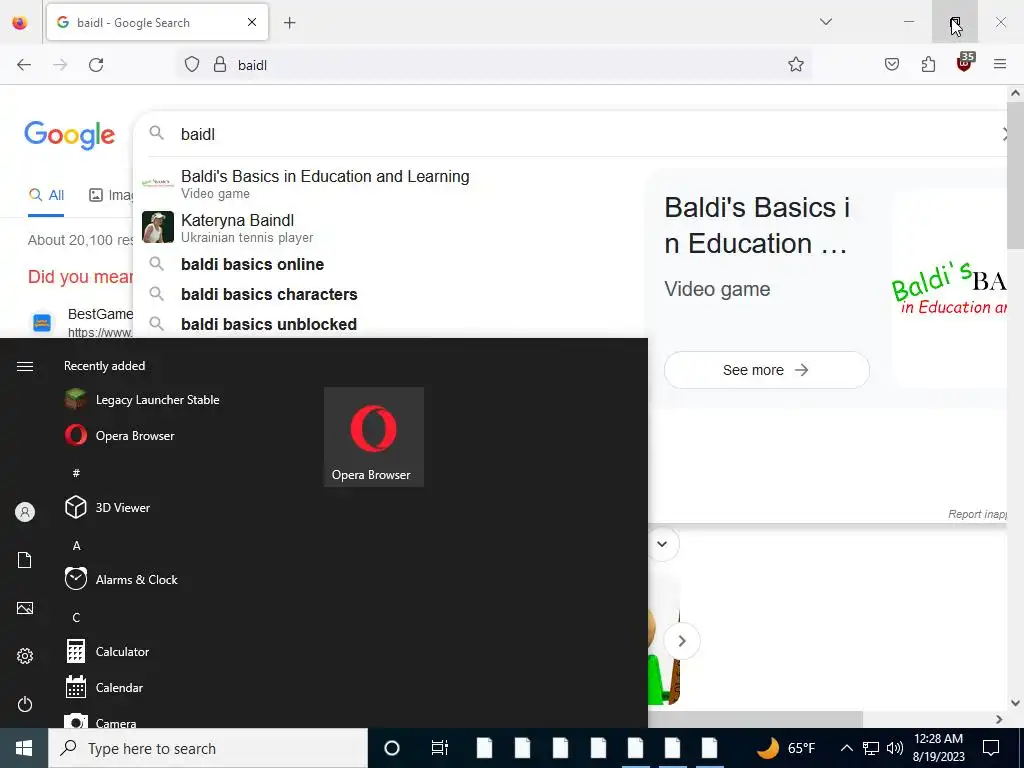The width and height of the screenshot is (1024, 768).
Task: Switch to the All results tab
Action: pyautogui.click(x=46, y=195)
